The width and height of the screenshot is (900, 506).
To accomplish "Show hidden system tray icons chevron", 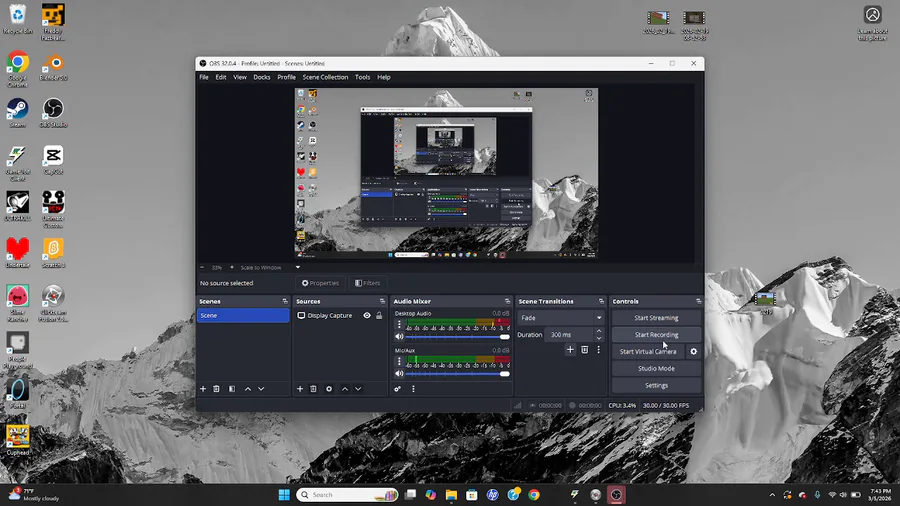I will [772, 495].
